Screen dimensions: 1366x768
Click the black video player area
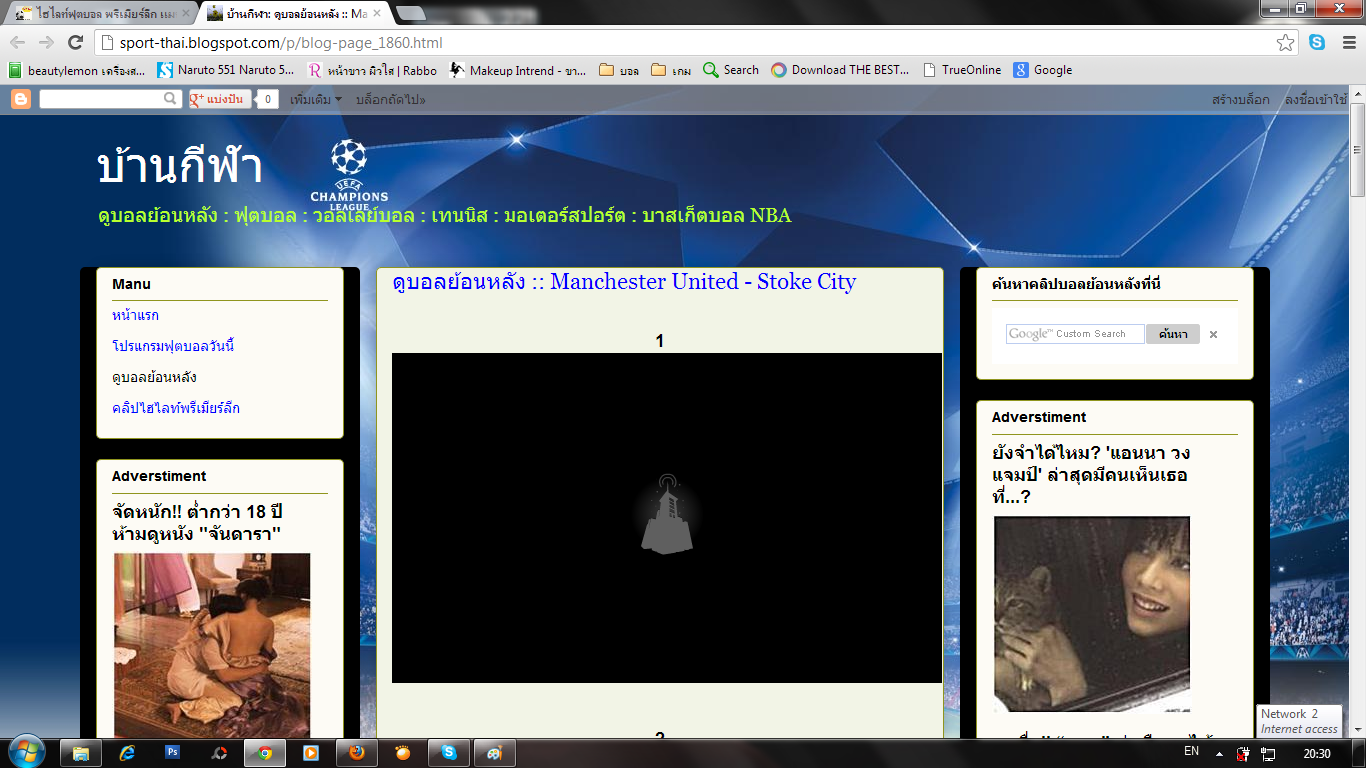[667, 518]
